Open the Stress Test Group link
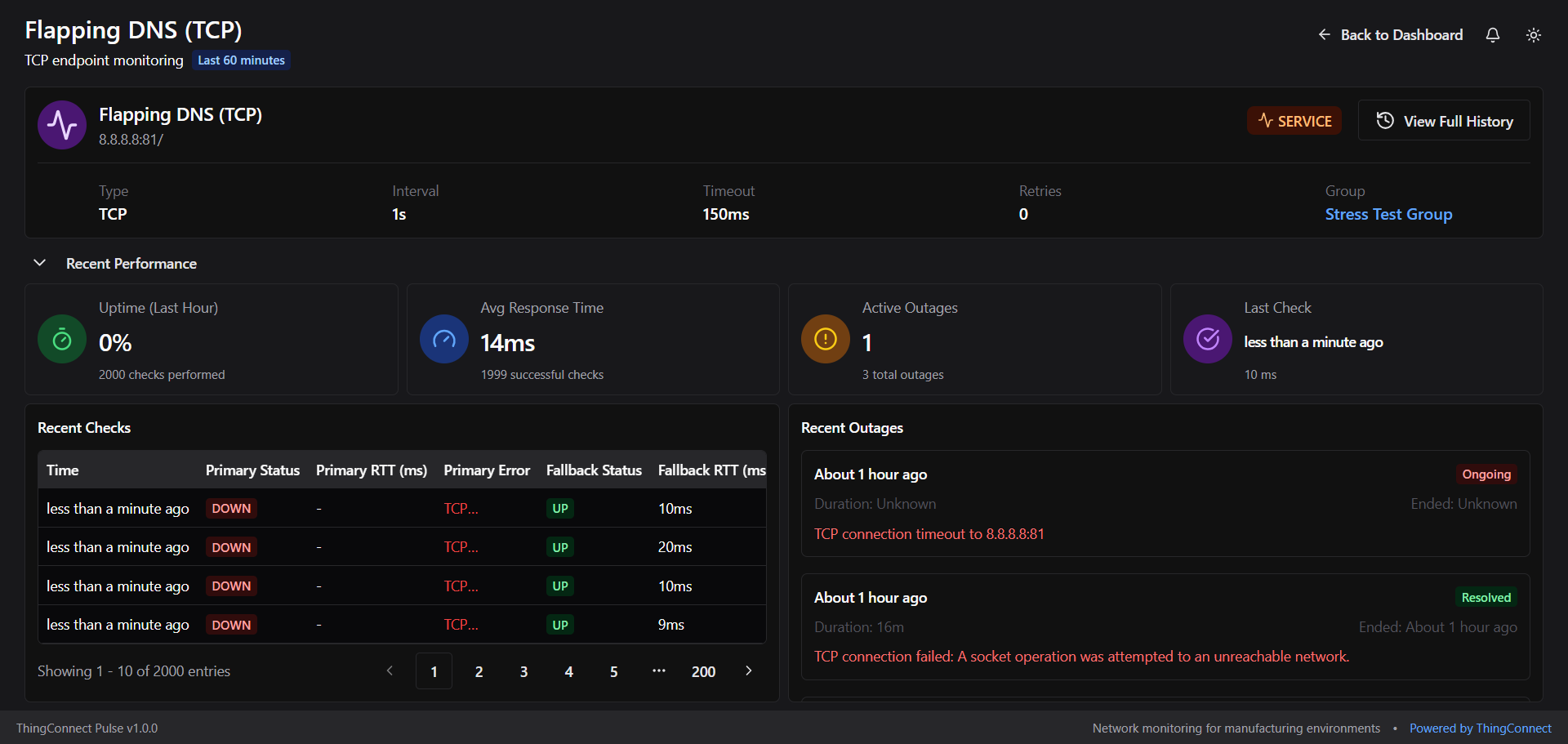The height and width of the screenshot is (744, 1568). [x=1388, y=214]
